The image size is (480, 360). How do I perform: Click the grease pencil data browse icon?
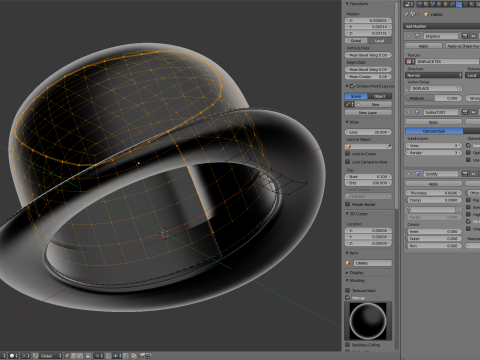click(x=349, y=104)
